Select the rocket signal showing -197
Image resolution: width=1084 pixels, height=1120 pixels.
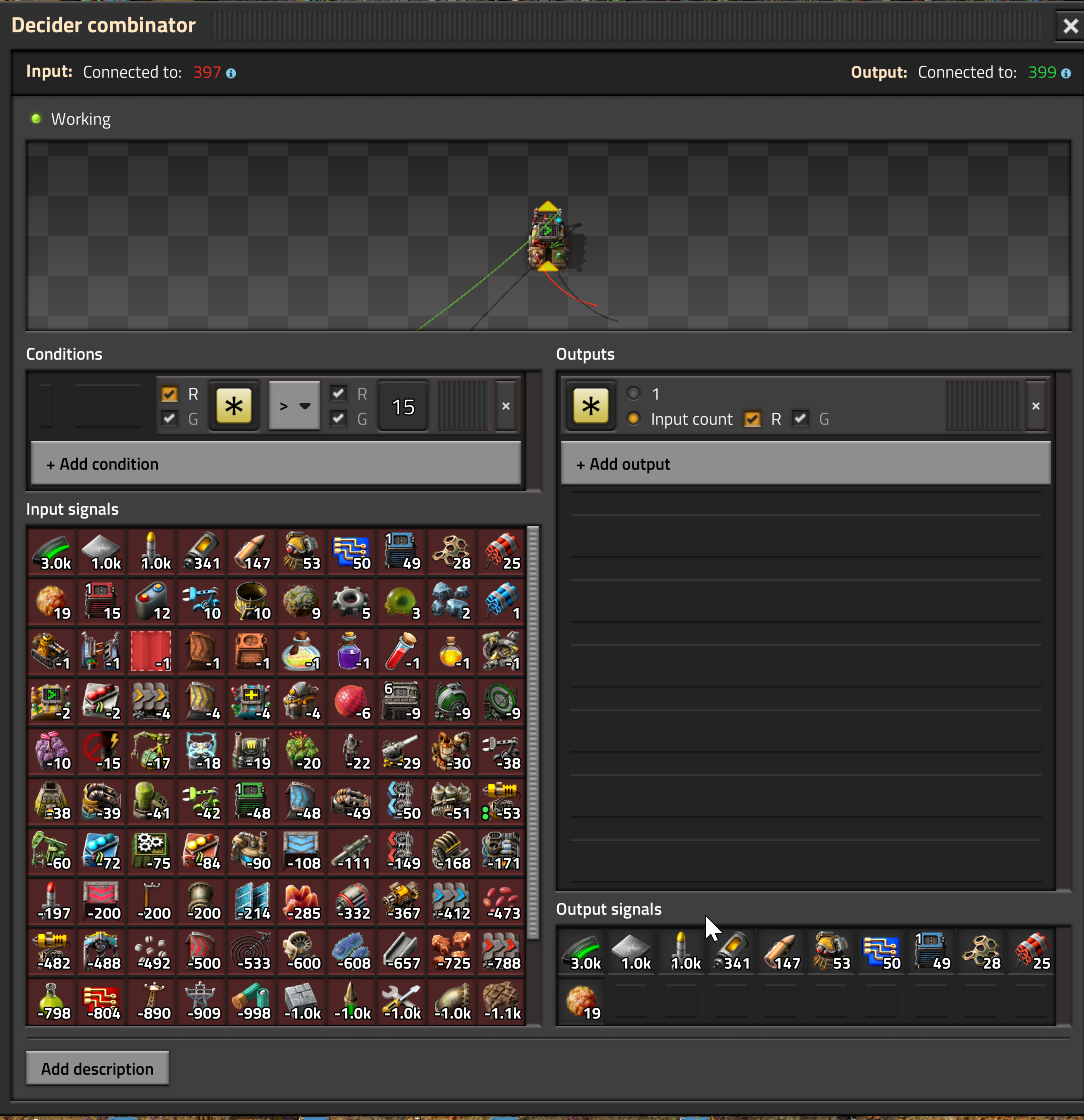coord(51,901)
